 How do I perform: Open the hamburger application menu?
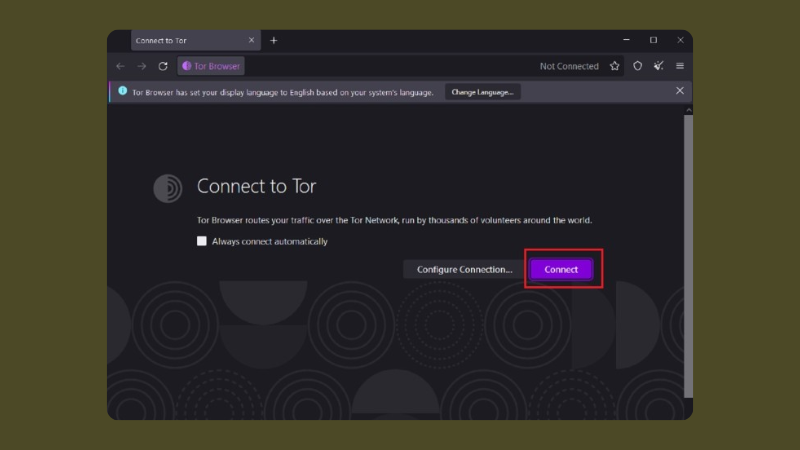pos(680,66)
